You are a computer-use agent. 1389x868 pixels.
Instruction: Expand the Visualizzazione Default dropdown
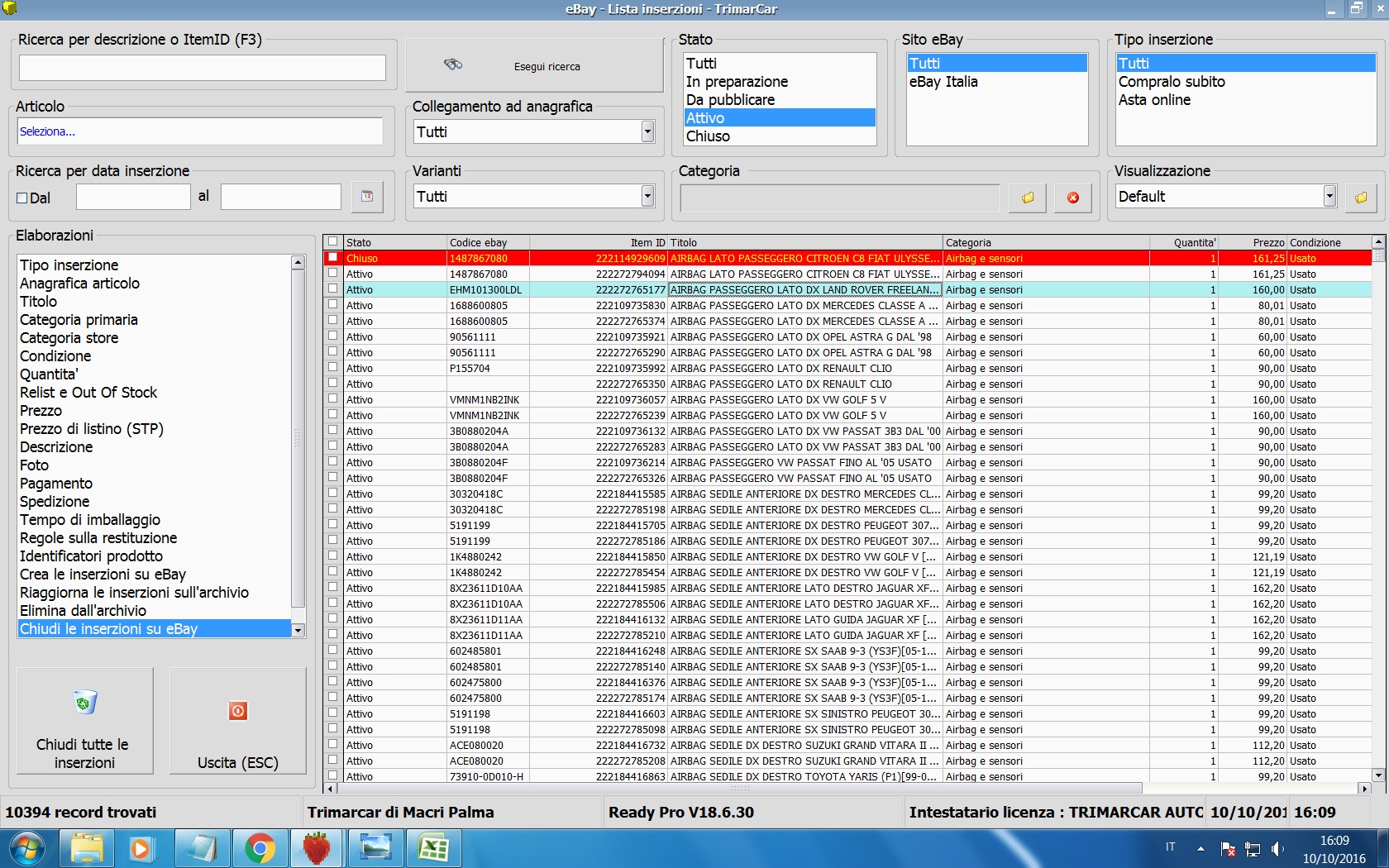click(x=1329, y=196)
